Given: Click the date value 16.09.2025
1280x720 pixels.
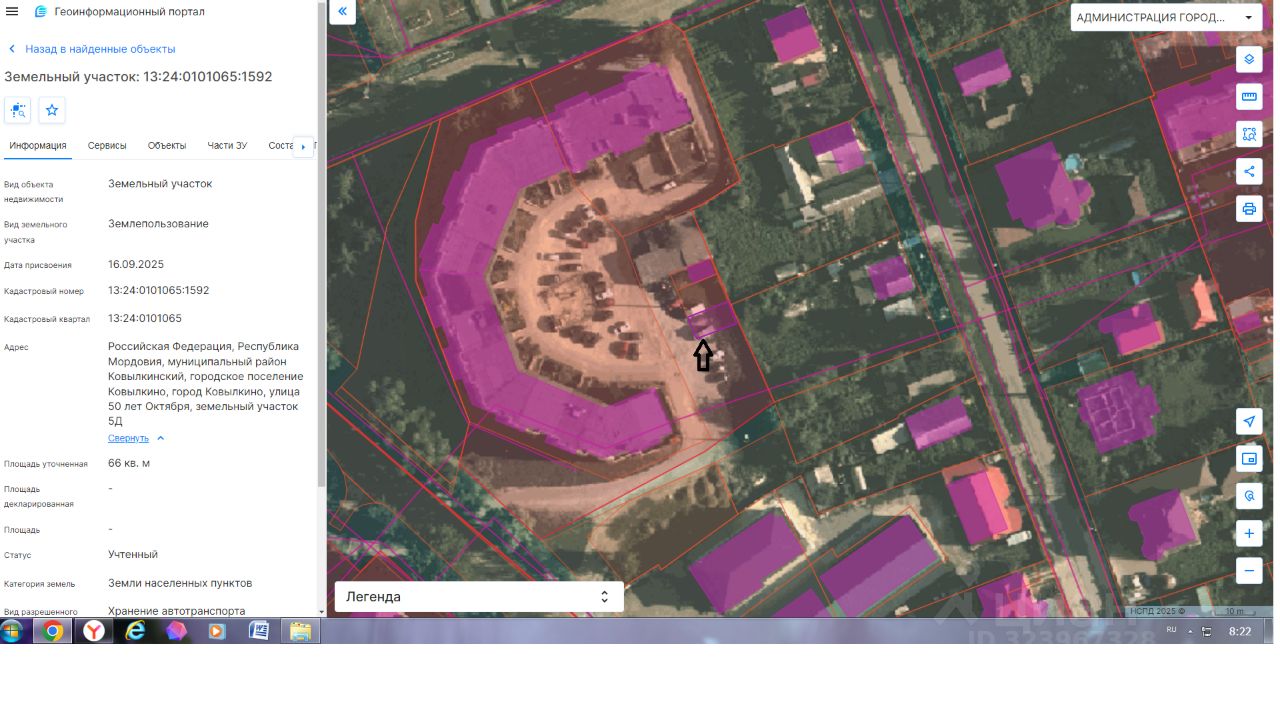Looking at the screenshot, I should 136,265.
